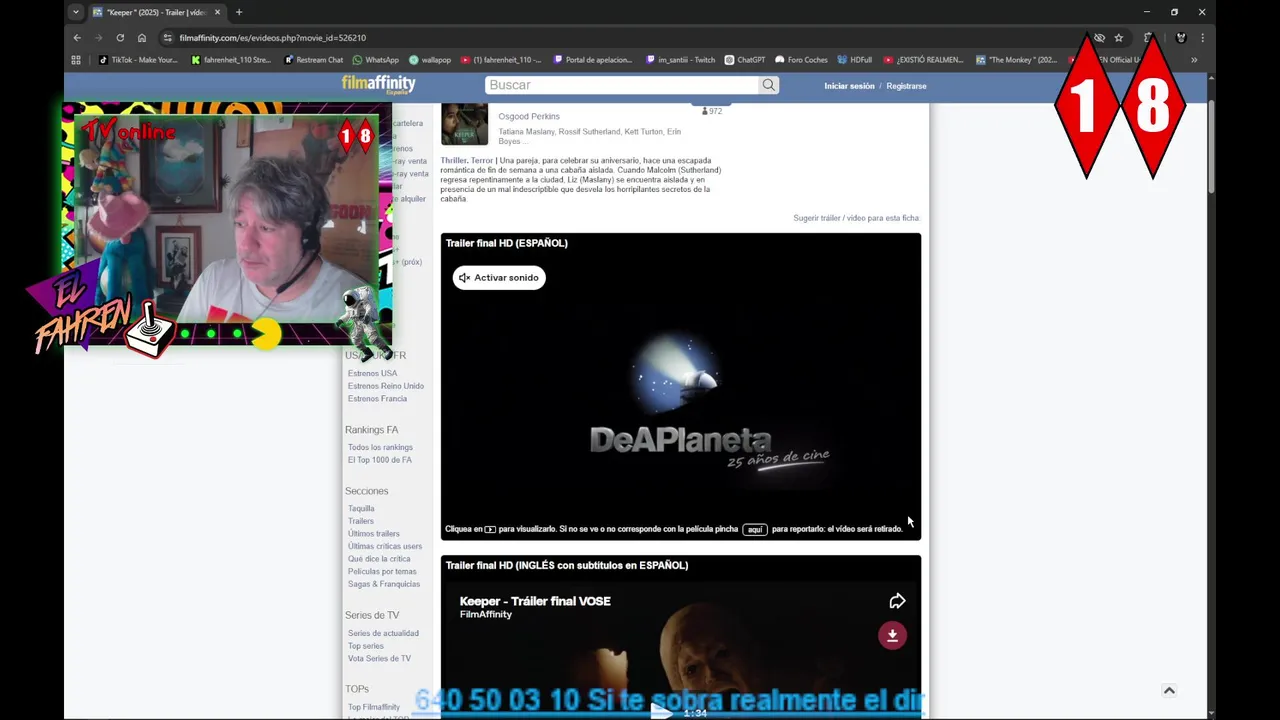Screen dimensions: 1280x720
Task: Click the scroll-to-top chevron icon
Action: [x=1169, y=690]
